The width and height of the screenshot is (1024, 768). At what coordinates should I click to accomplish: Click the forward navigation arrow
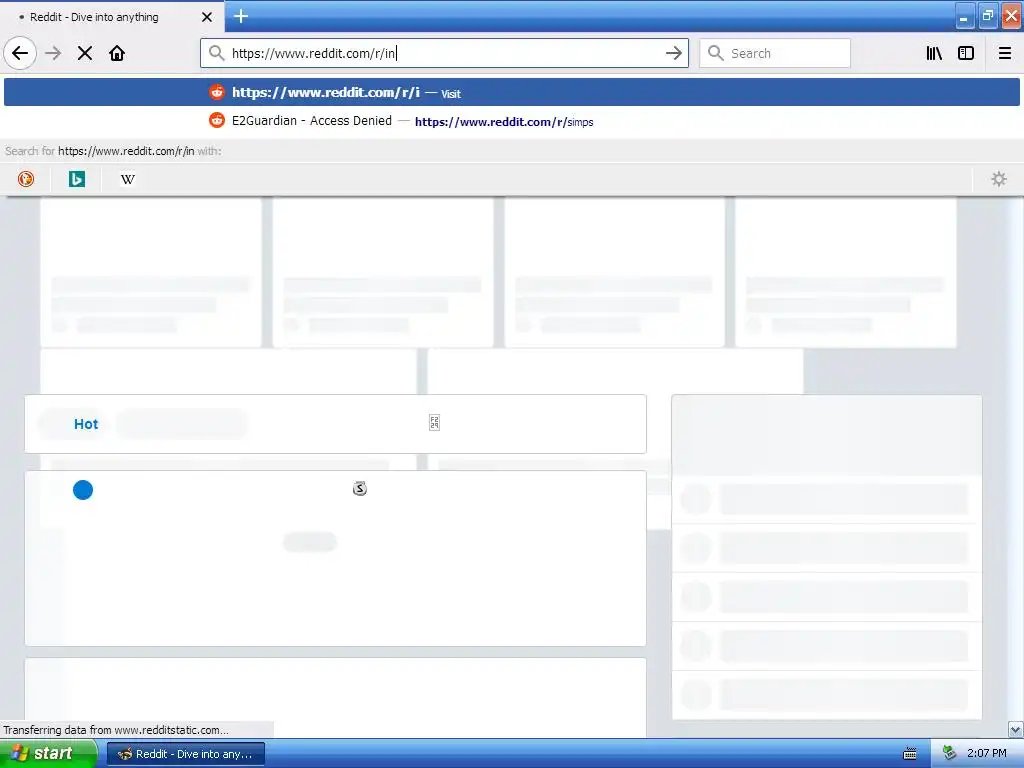54,54
